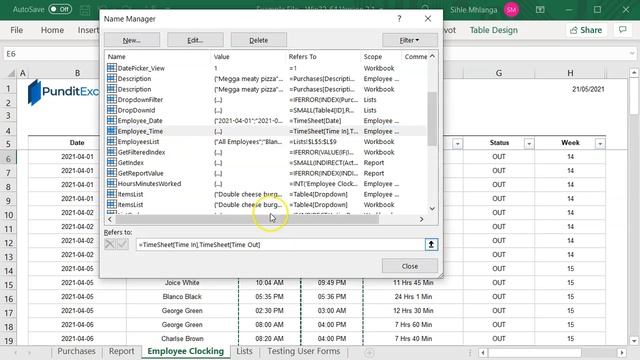Open the Table Design ribbon tab
This screenshot has width=640, height=360.
[493, 30]
